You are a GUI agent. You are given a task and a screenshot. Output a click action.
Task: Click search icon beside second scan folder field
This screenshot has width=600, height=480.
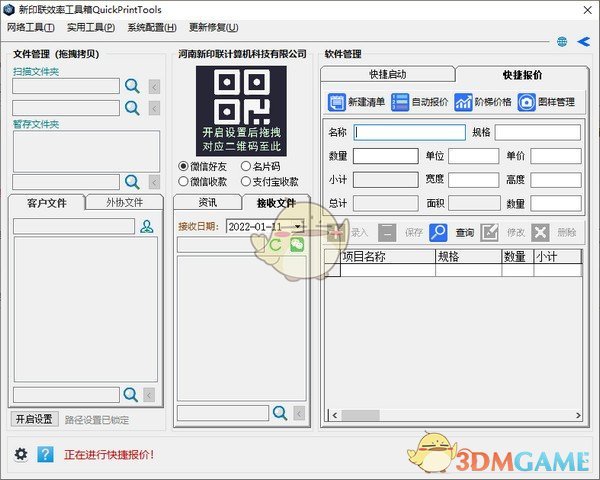click(132, 108)
